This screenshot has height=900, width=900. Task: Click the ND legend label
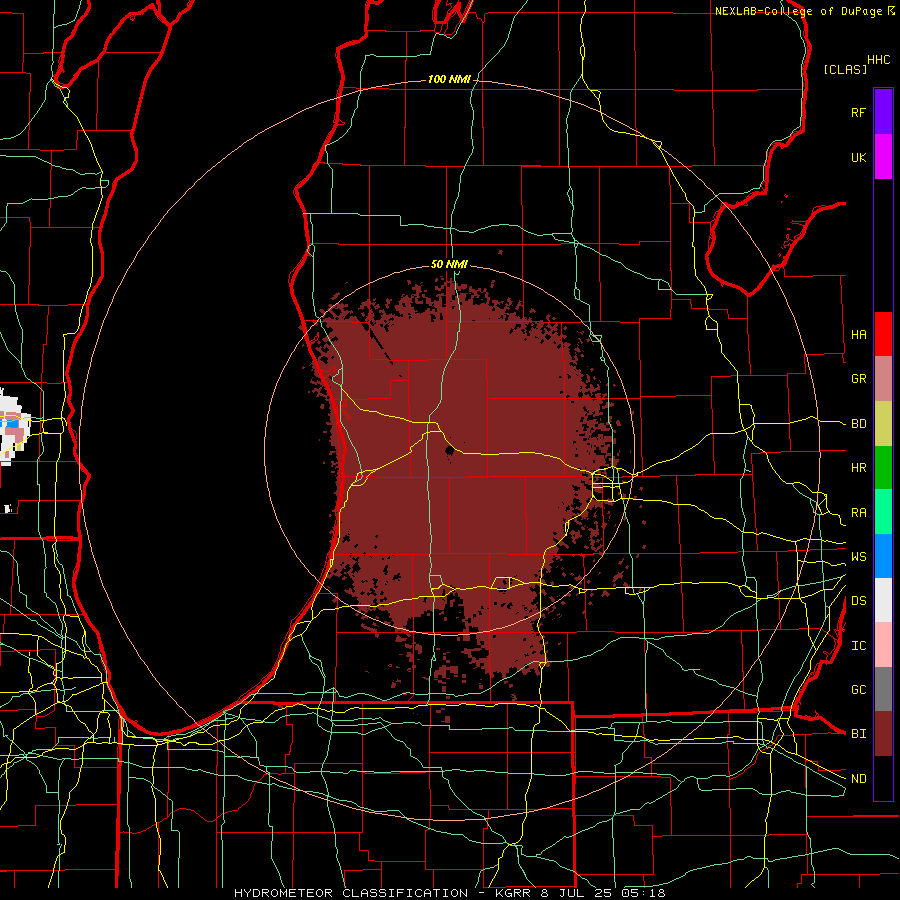point(858,779)
